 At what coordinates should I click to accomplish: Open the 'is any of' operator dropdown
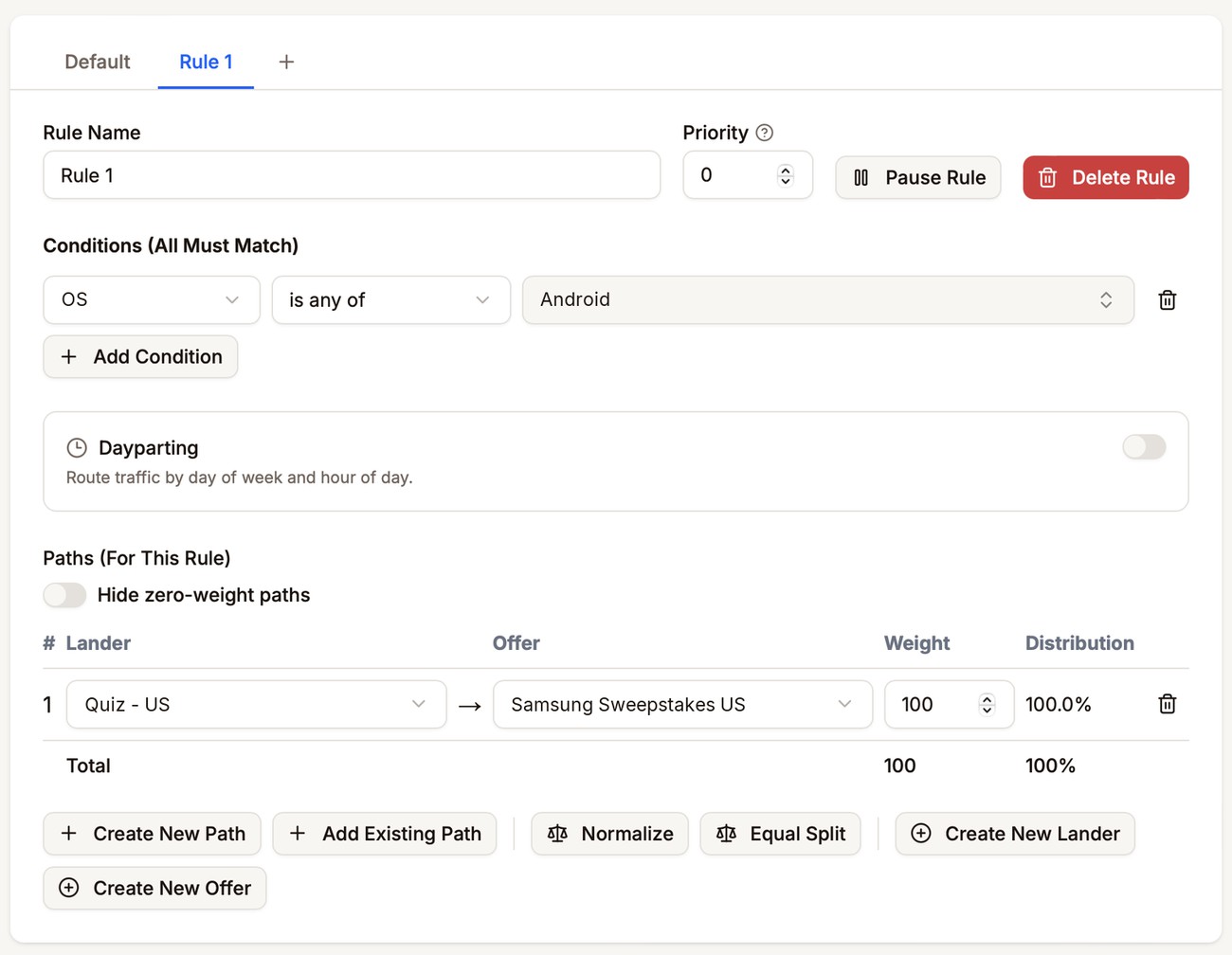point(391,300)
